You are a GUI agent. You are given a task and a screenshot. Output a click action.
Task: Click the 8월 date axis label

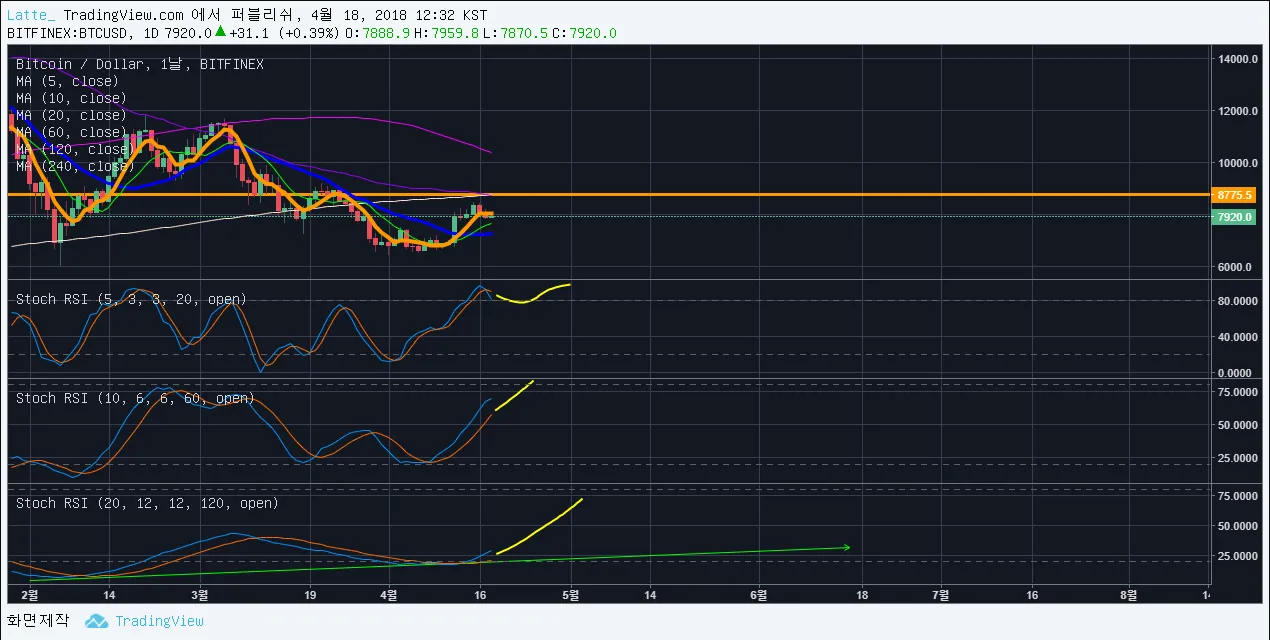coord(1129,594)
